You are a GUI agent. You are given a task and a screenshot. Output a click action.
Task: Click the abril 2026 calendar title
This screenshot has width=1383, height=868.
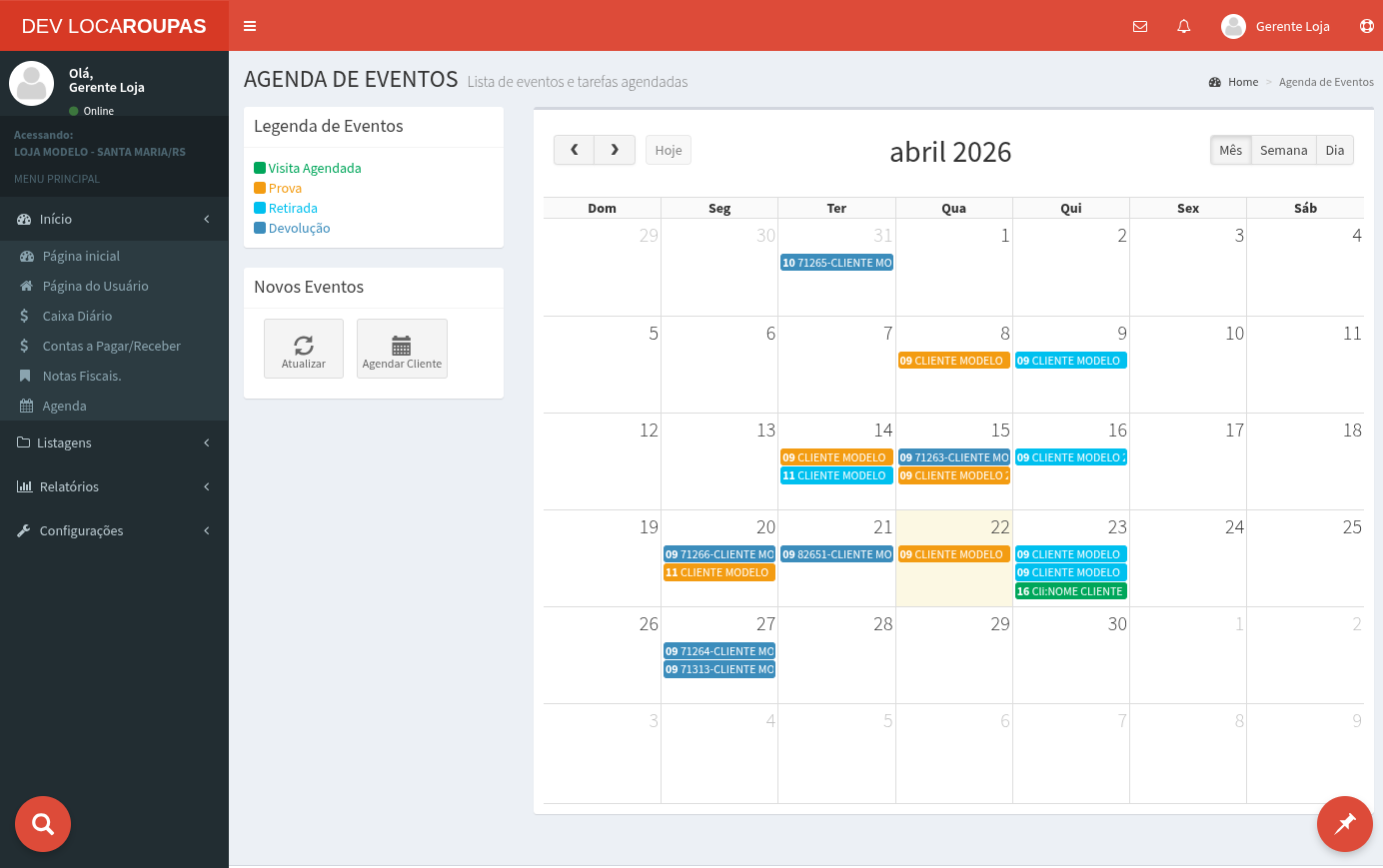pyautogui.click(x=950, y=152)
